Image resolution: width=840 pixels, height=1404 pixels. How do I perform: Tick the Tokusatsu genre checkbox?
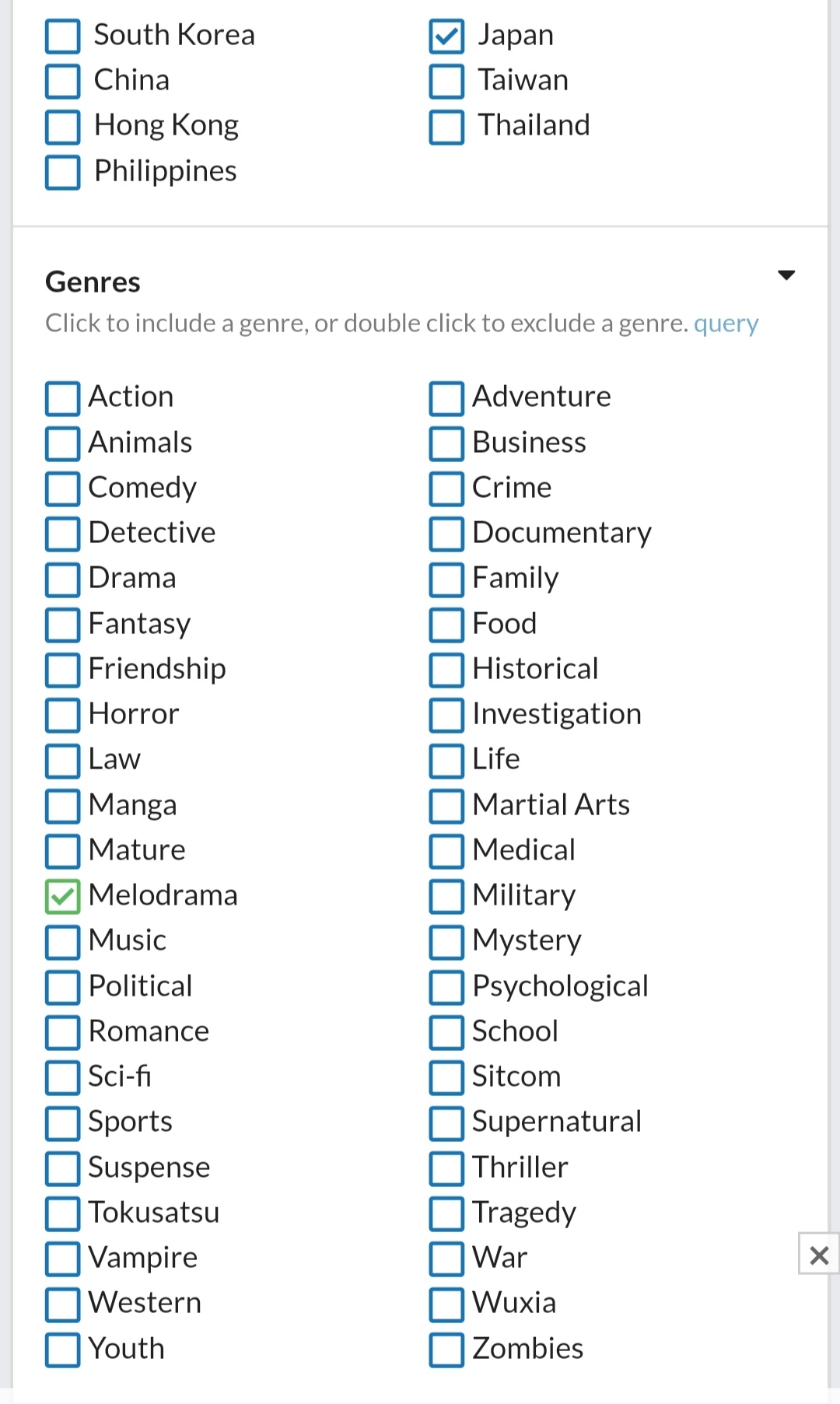tap(63, 1213)
